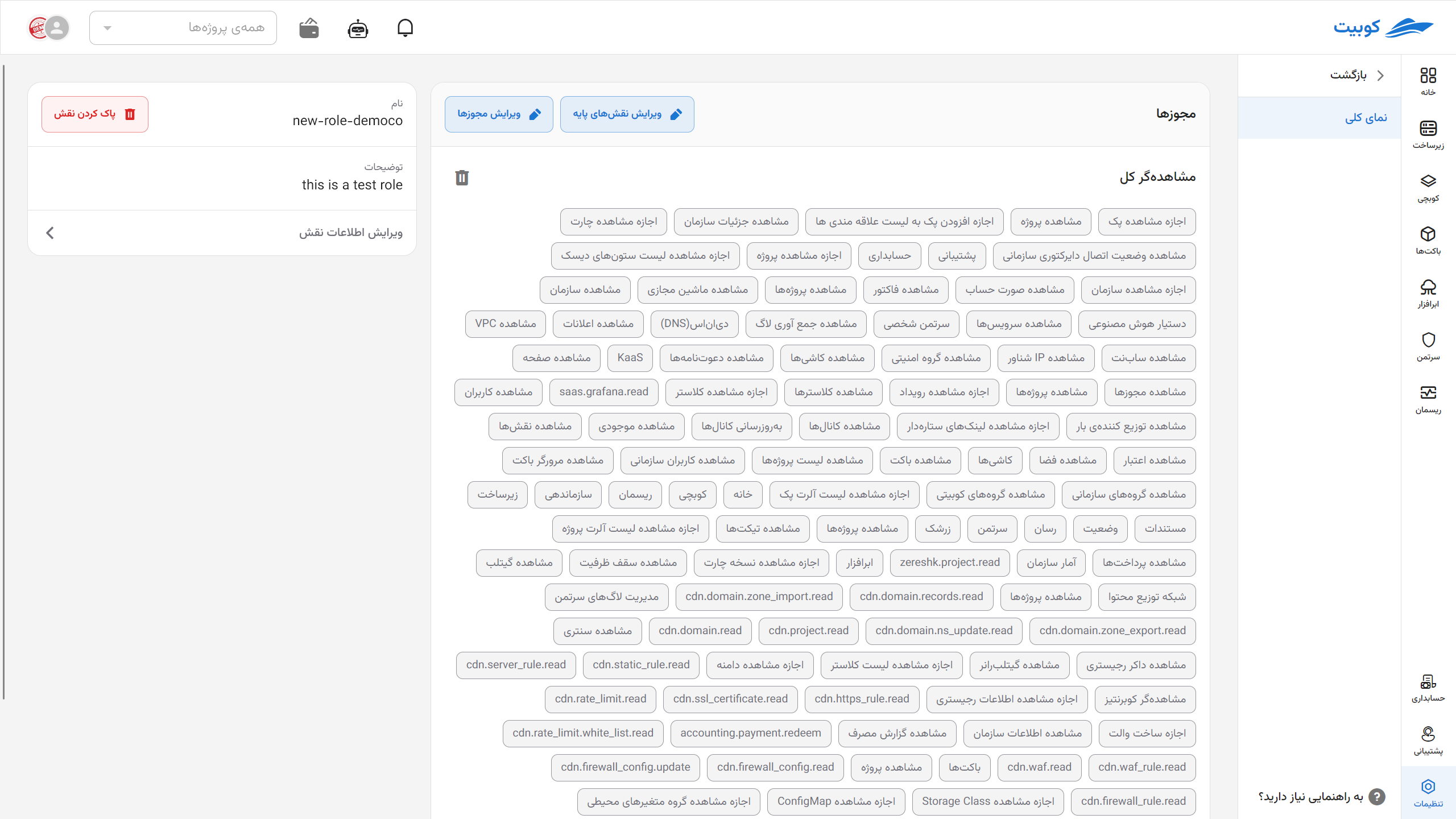Expand ویرایش اطلاعات نقش

(x=222, y=233)
